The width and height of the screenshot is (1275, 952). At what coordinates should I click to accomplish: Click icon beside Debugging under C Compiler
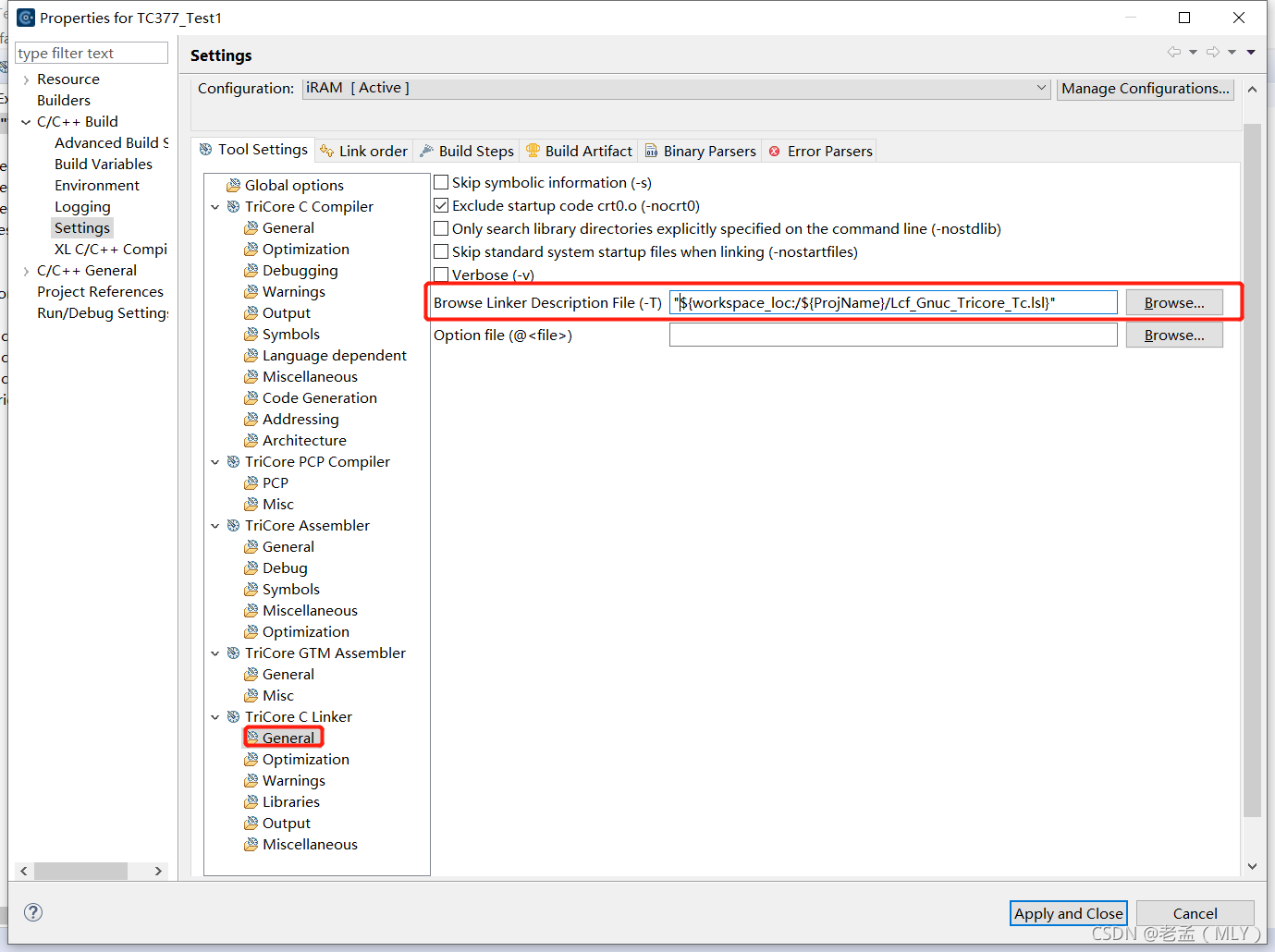251,270
